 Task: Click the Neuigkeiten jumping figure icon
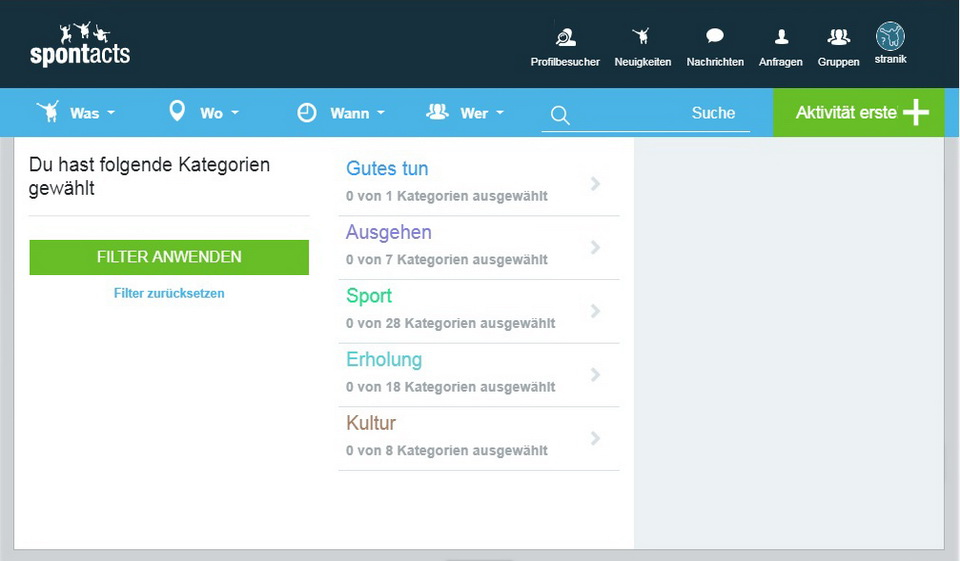642,36
